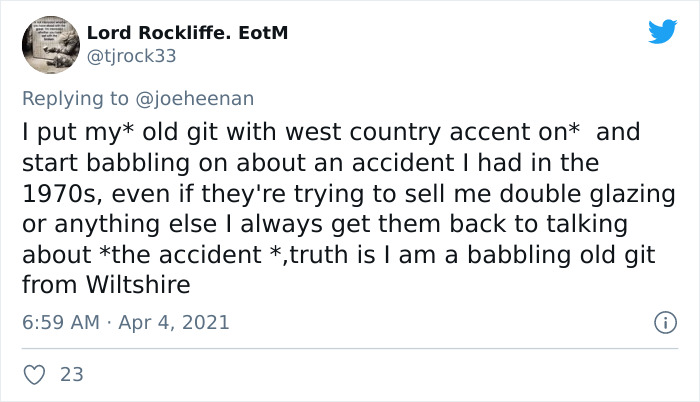Open the tweet info circle icon
This screenshot has width=700, height=402.
(x=663, y=322)
